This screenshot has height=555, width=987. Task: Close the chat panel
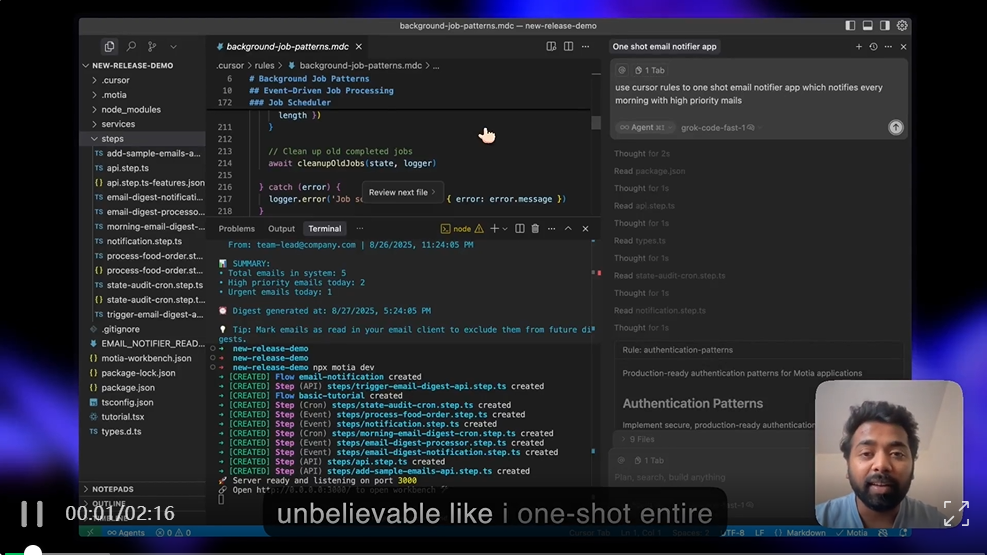pos(903,47)
